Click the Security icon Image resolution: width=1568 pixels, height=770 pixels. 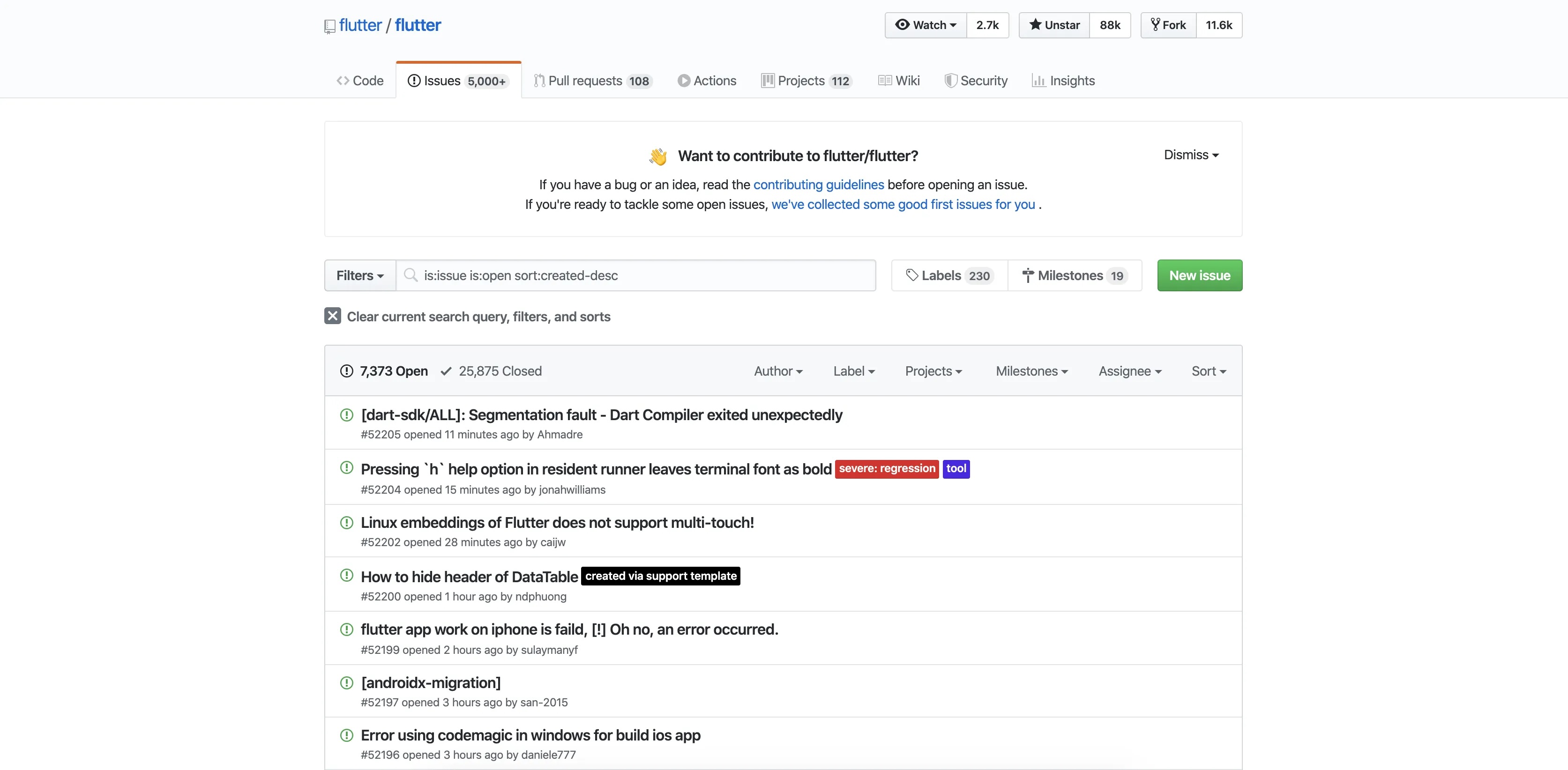tap(949, 81)
